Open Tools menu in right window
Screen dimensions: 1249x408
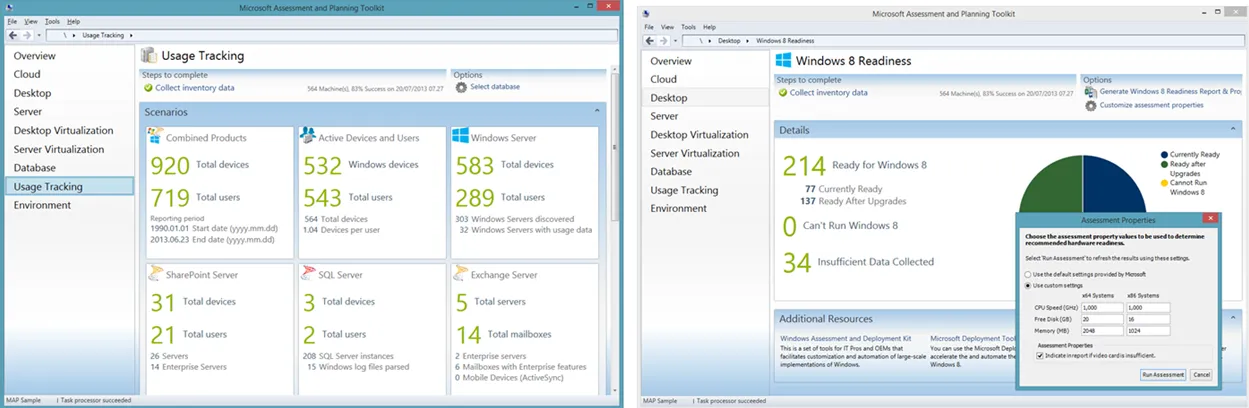(x=689, y=27)
